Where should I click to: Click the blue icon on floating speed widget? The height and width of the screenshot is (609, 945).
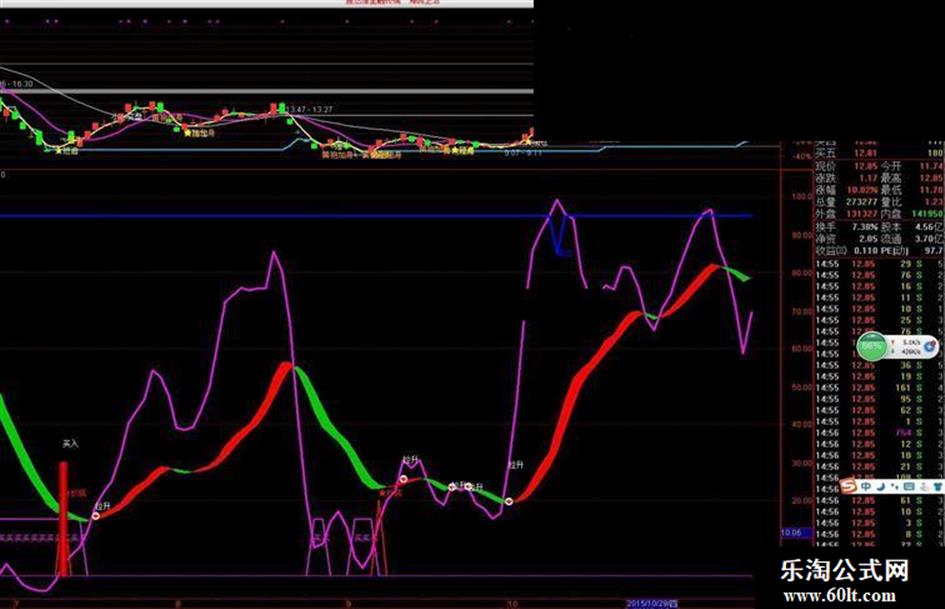coord(930,346)
